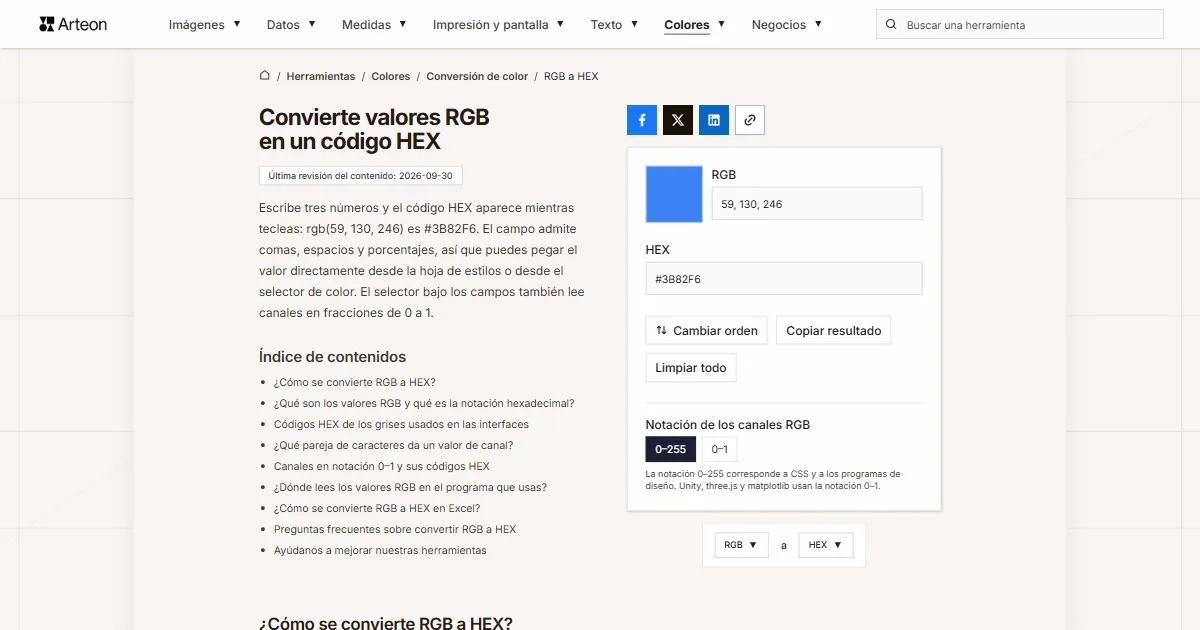This screenshot has height=630, width=1200.
Task: Click the HEX result field
Action: [x=784, y=279]
